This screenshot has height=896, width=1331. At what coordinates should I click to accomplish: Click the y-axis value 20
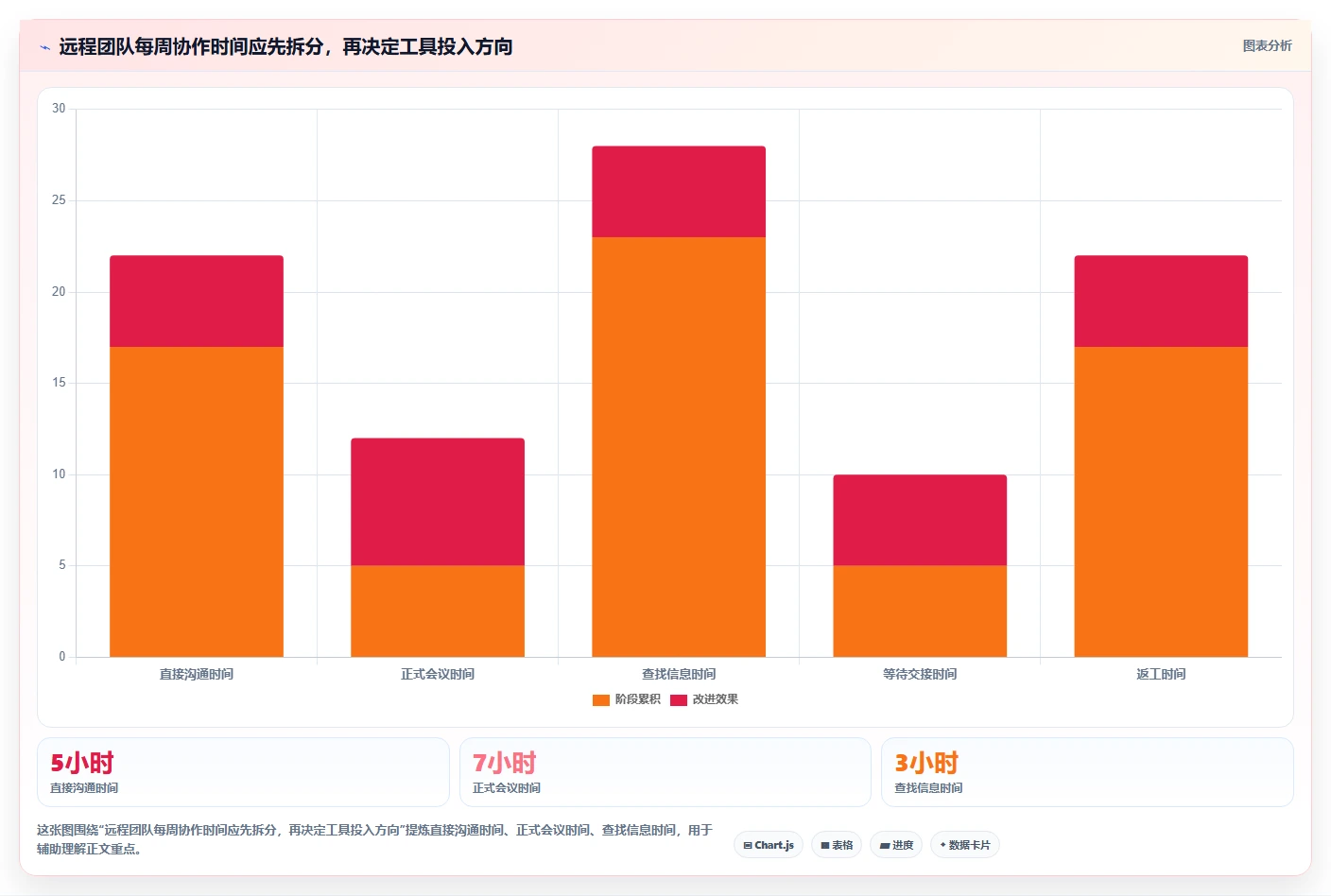(59, 292)
